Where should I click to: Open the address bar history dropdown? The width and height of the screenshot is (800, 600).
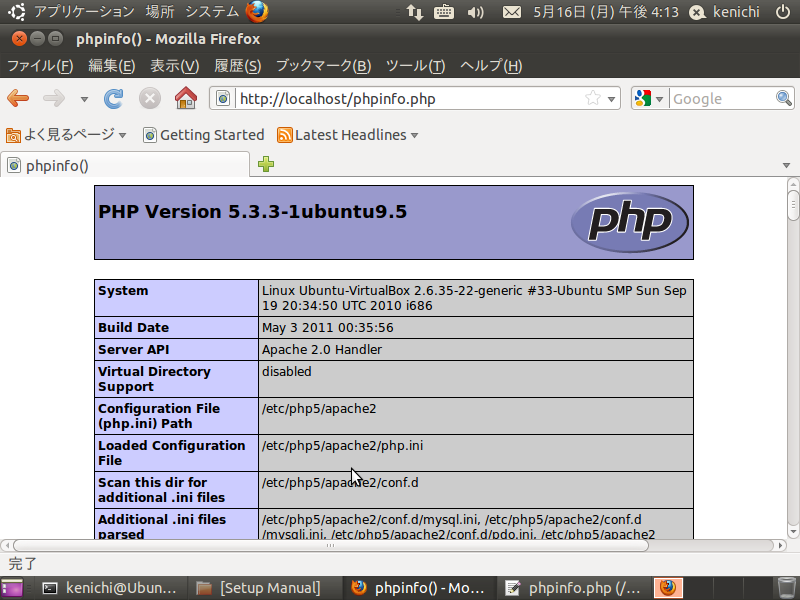[611, 99]
